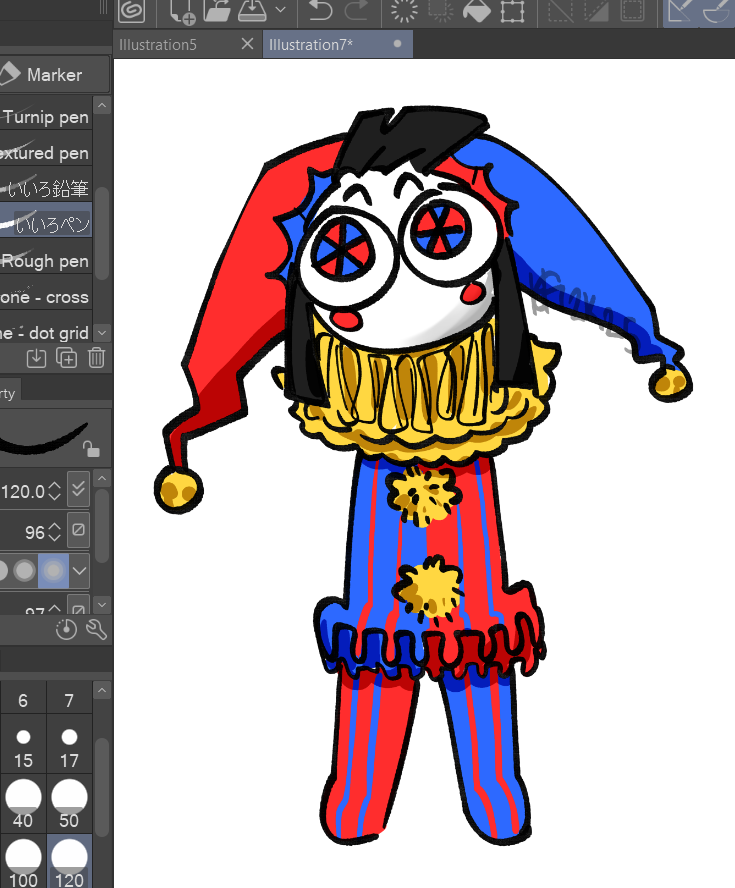Choose brush size preset 40
735x888 pixels.
(x=23, y=804)
